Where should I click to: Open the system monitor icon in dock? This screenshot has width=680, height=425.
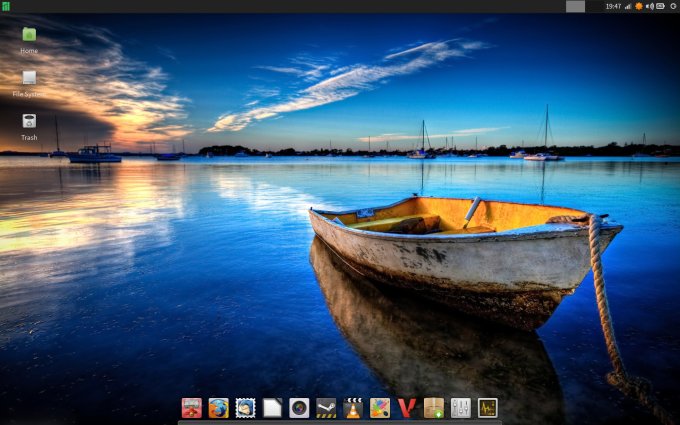(487, 408)
